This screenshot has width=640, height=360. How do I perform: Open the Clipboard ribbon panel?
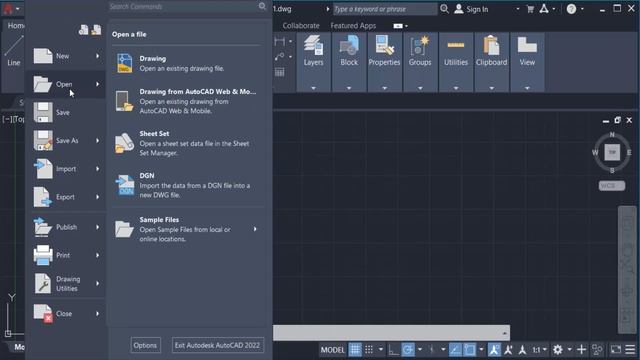click(x=491, y=51)
